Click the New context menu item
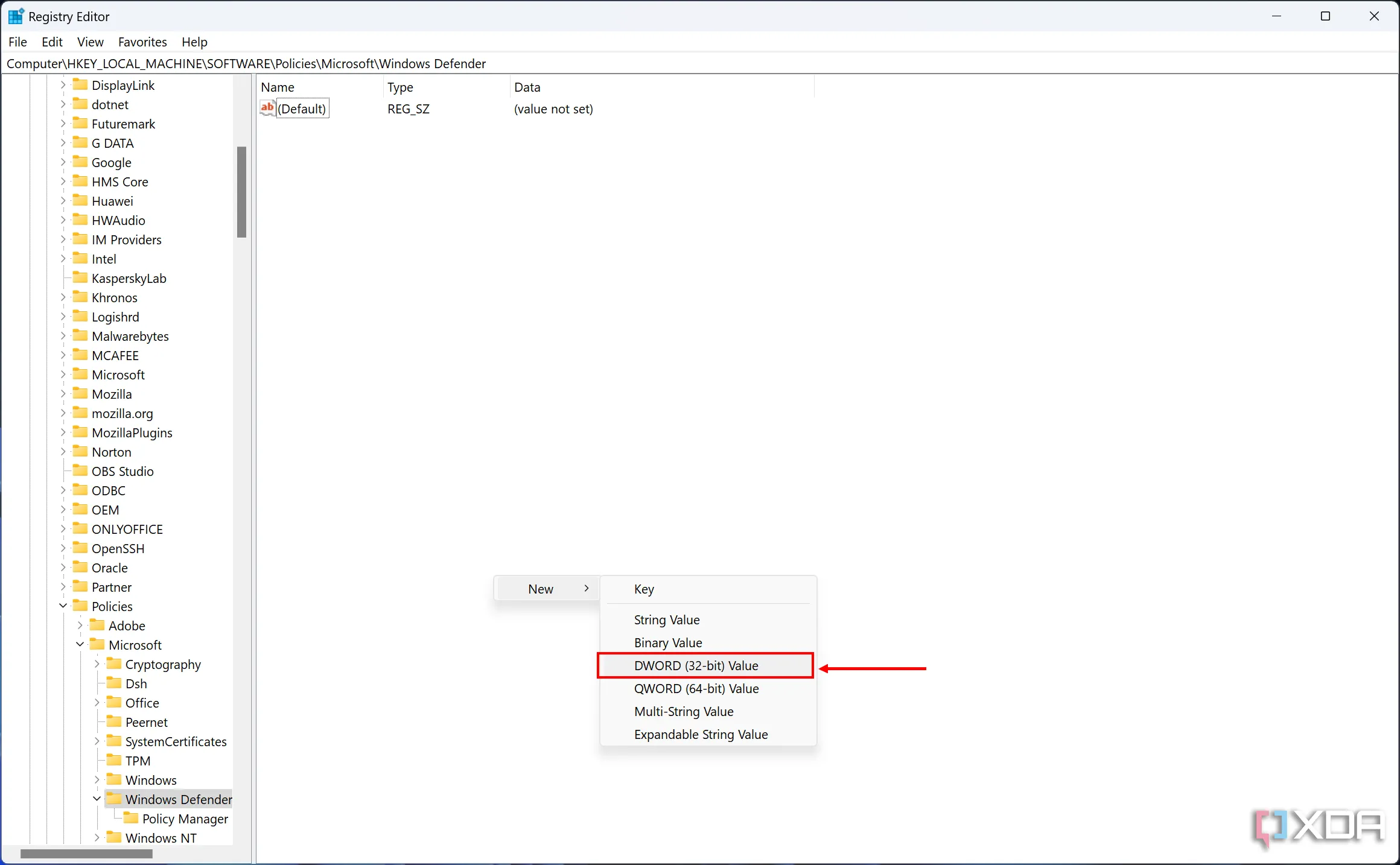Image resolution: width=1400 pixels, height=865 pixels. (547, 589)
